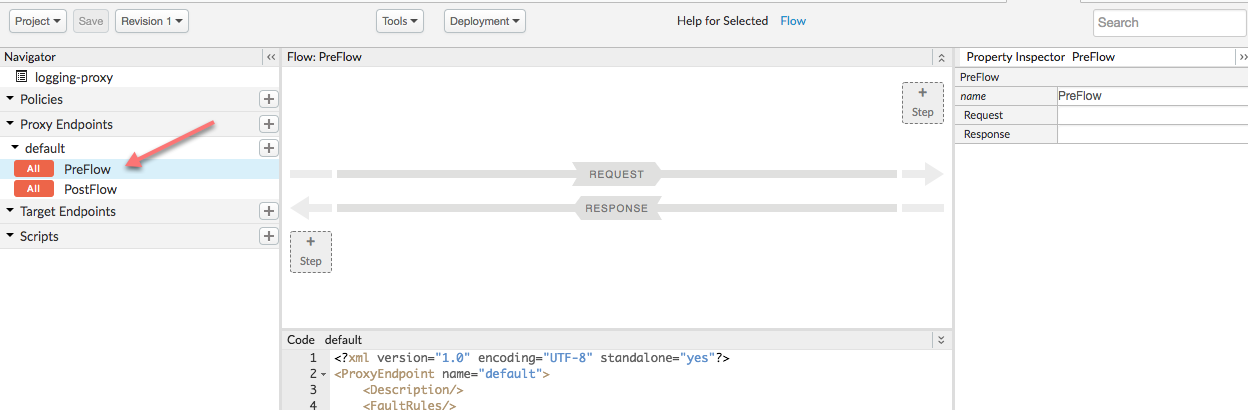Open the Tools dropdown menu
This screenshot has height=410, width=1248.
pos(400,21)
